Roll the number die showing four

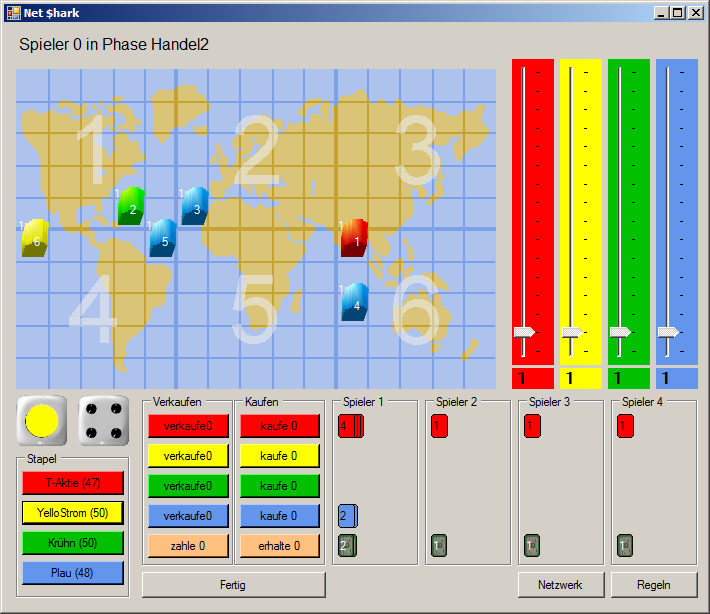click(x=104, y=421)
